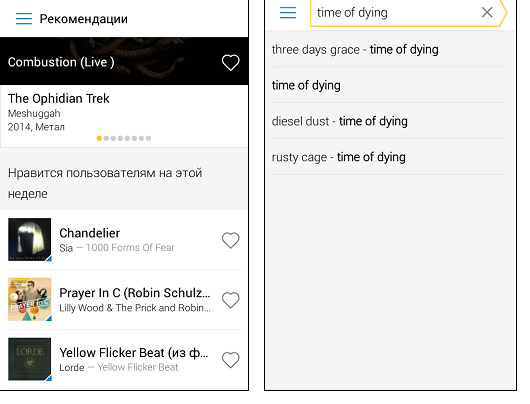Choose rusty cage - time of dying suggestion
Screen dimensions: 530x404
click(x=389, y=157)
